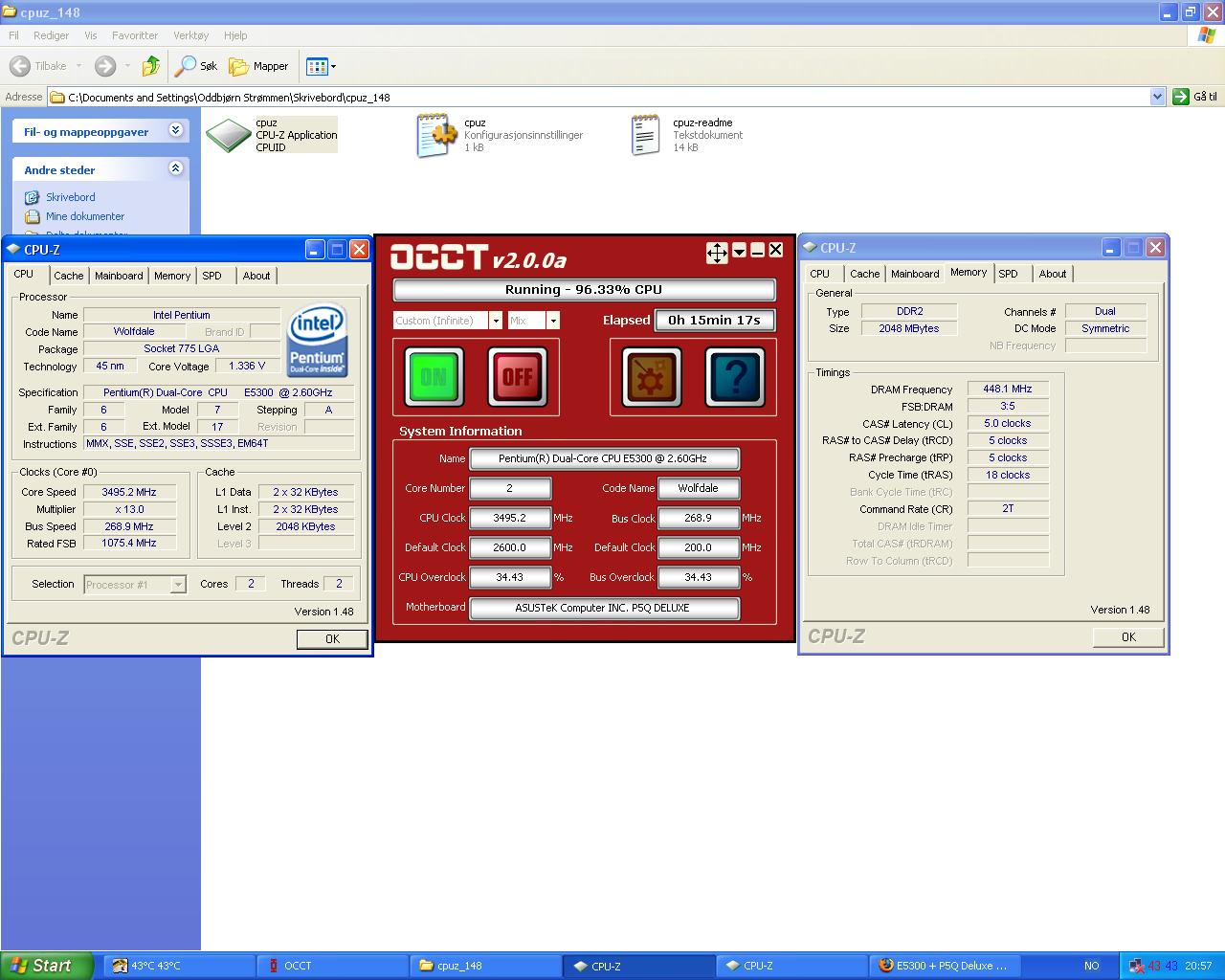The image size is (1225, 980).
Task: Open the Explorer views icon dropdown
Action: [x=321, y=66]
